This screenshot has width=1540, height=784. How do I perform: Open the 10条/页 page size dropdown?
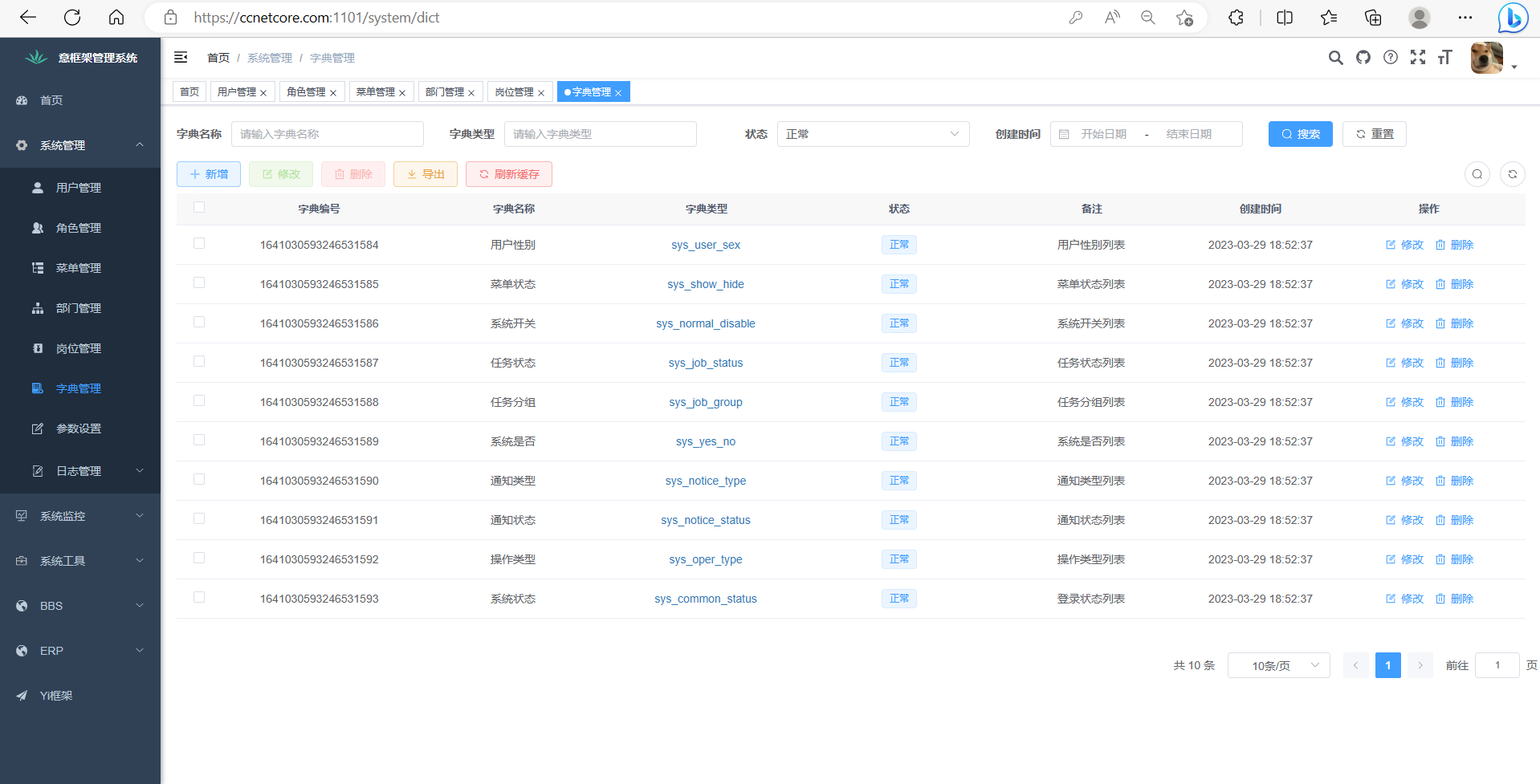(1278, 665)
